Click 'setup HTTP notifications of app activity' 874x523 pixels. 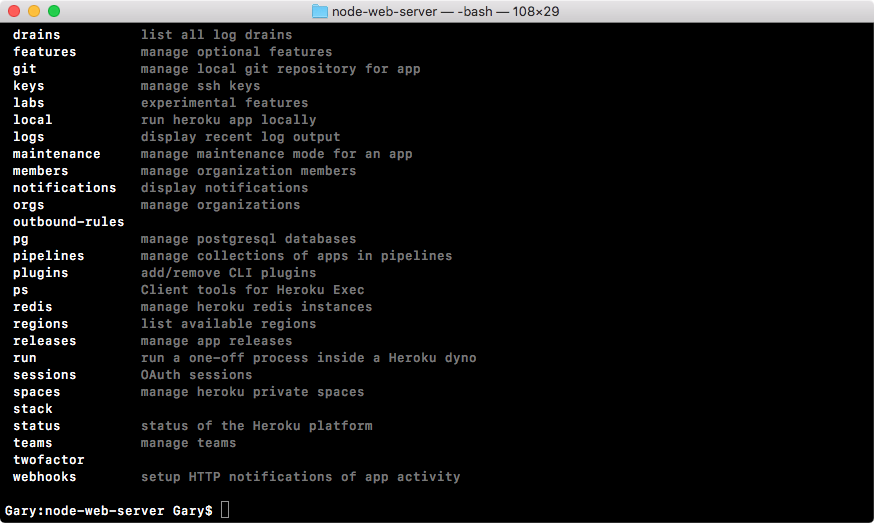pos(300,477)
